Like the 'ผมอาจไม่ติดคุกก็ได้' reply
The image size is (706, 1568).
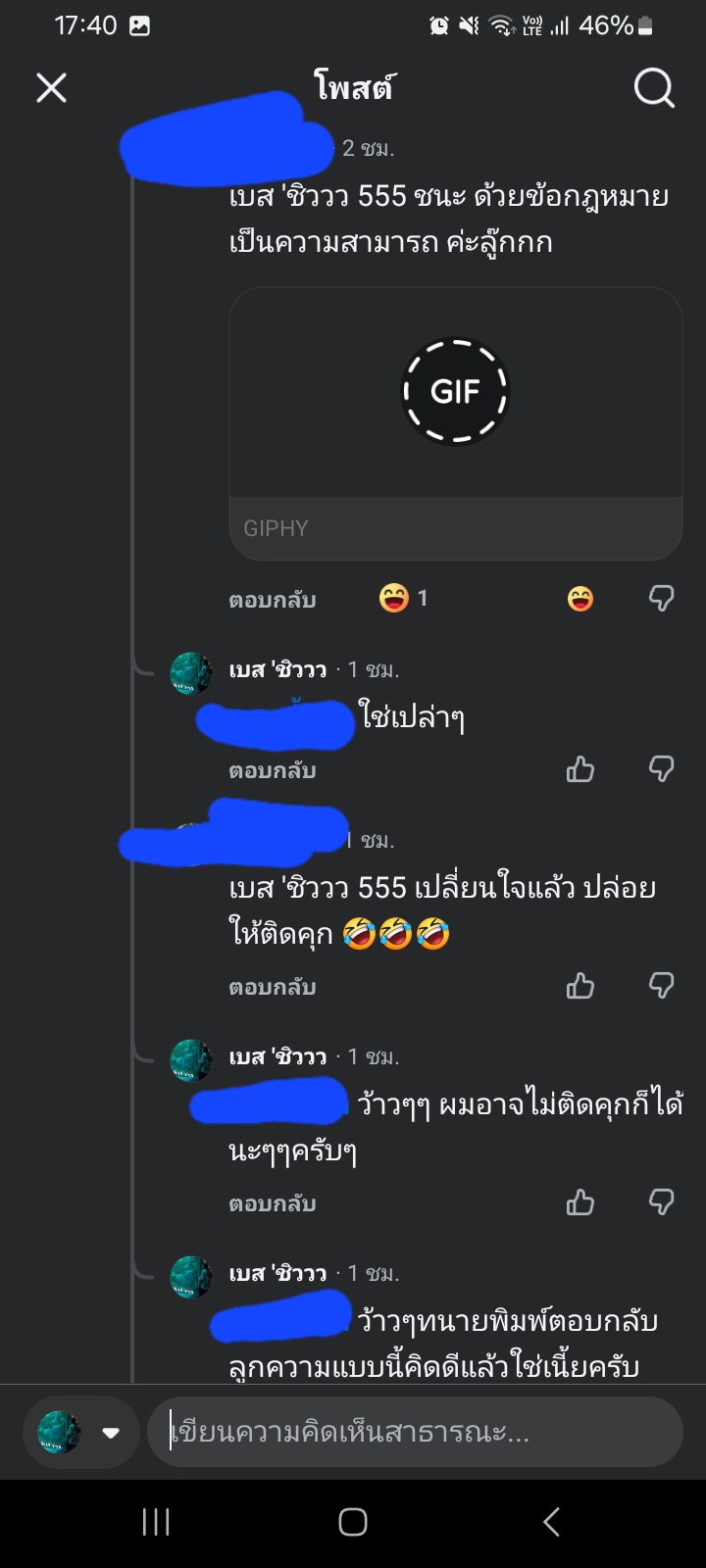tap(580, 1202)
